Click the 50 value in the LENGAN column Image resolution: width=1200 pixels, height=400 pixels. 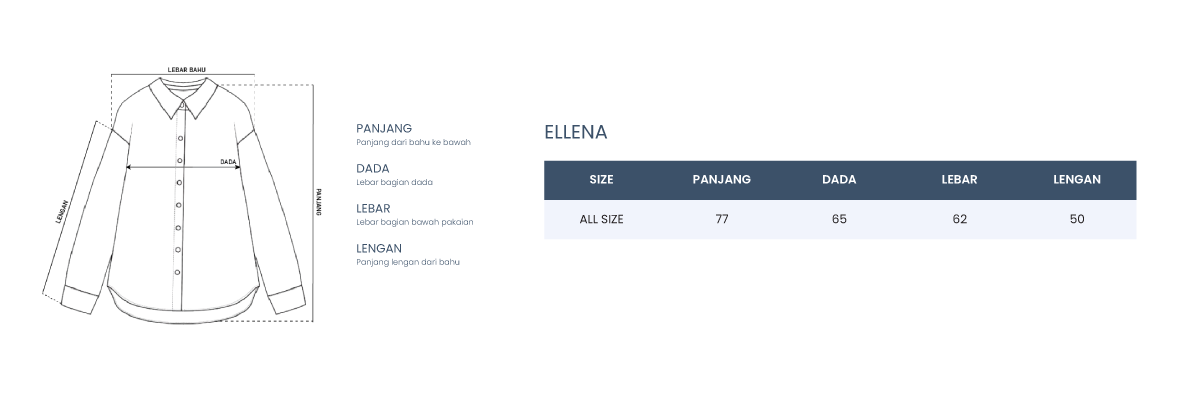click(x=1077, y=219)
